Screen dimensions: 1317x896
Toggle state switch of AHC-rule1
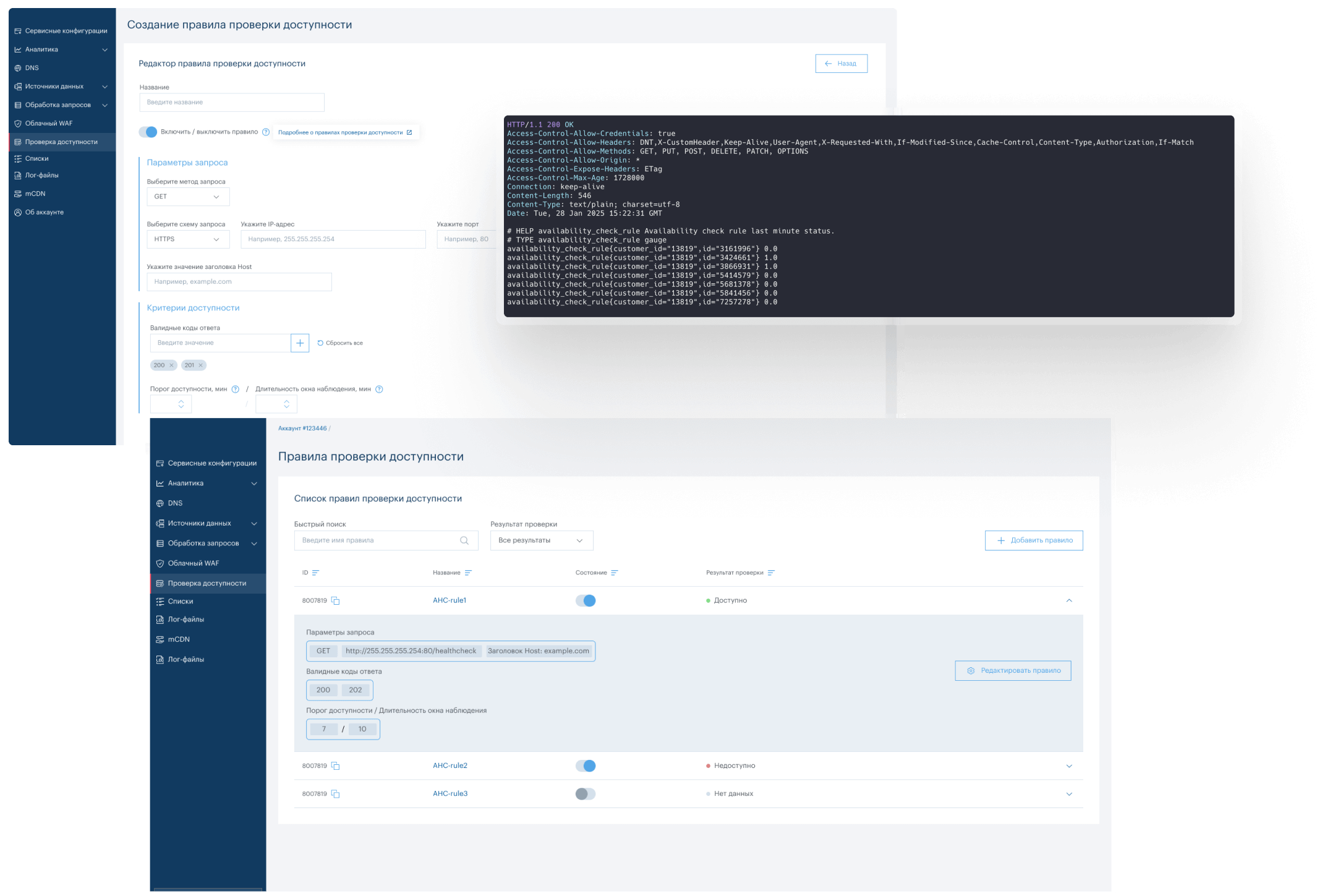[586, 600]
